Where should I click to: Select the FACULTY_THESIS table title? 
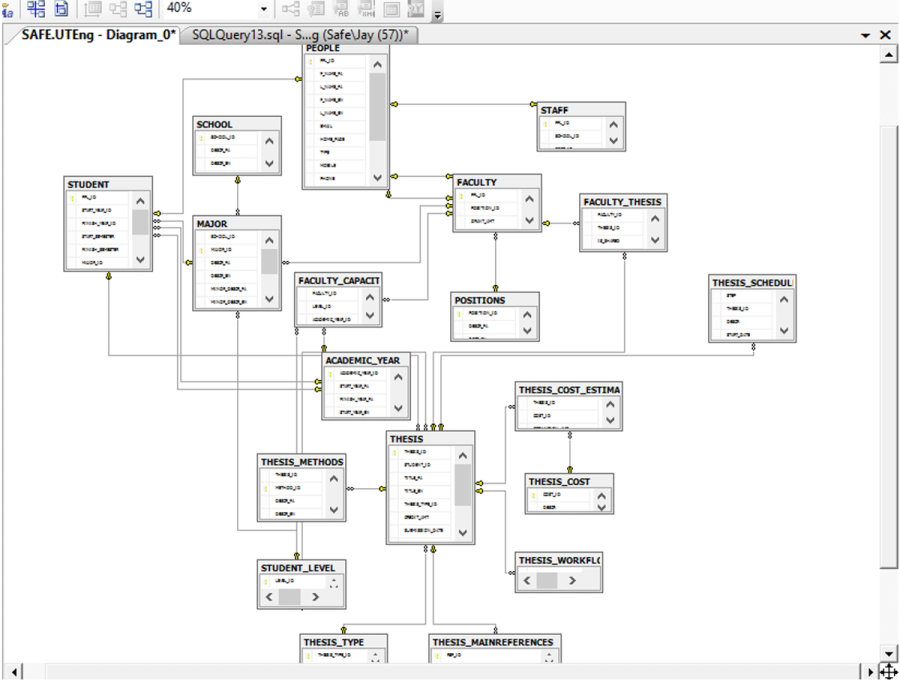pyautogui.click(x=622, y=202)
